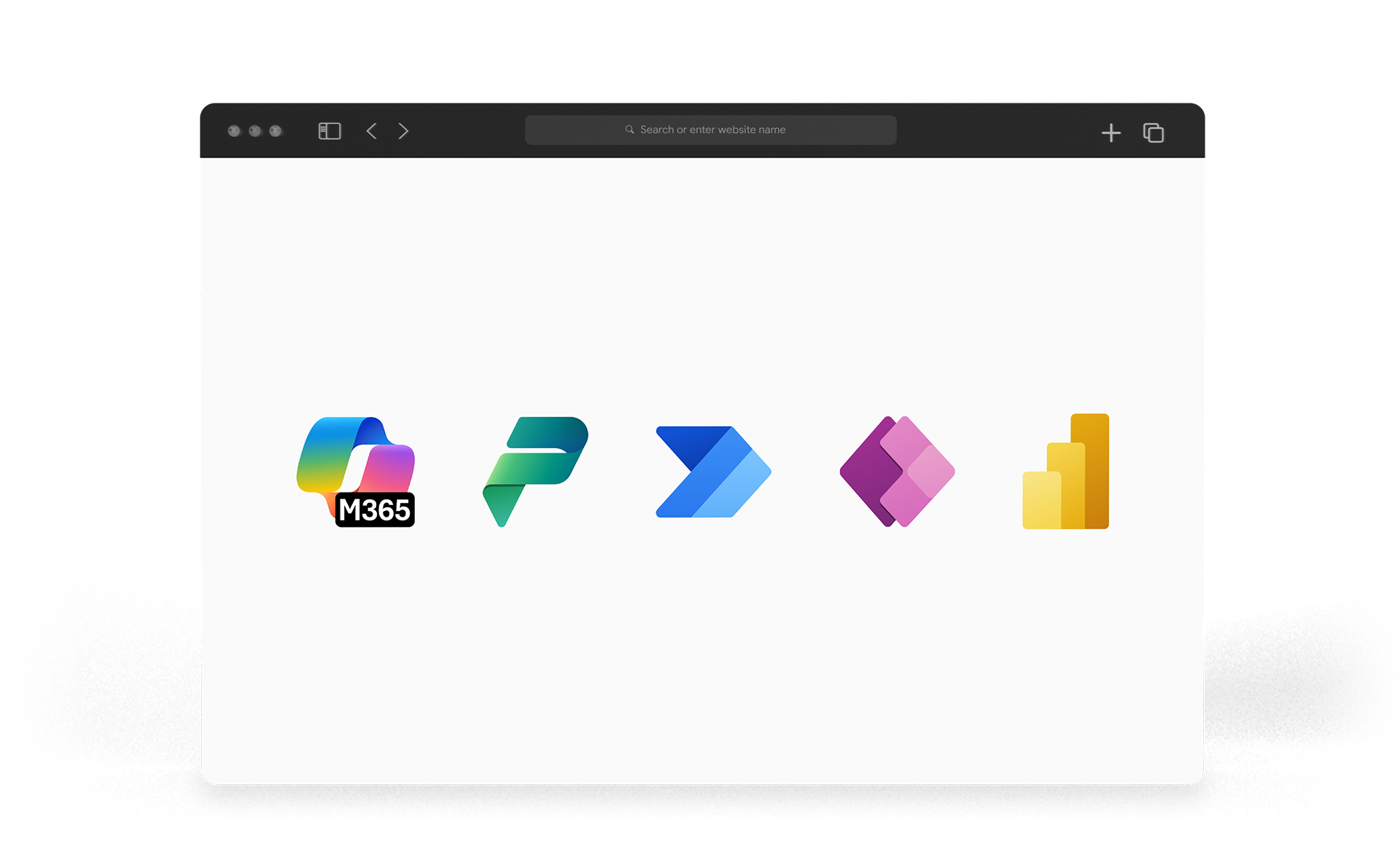1400x868 pixels.
Task: Click the black M365 badge label
Action: (375, 510)
